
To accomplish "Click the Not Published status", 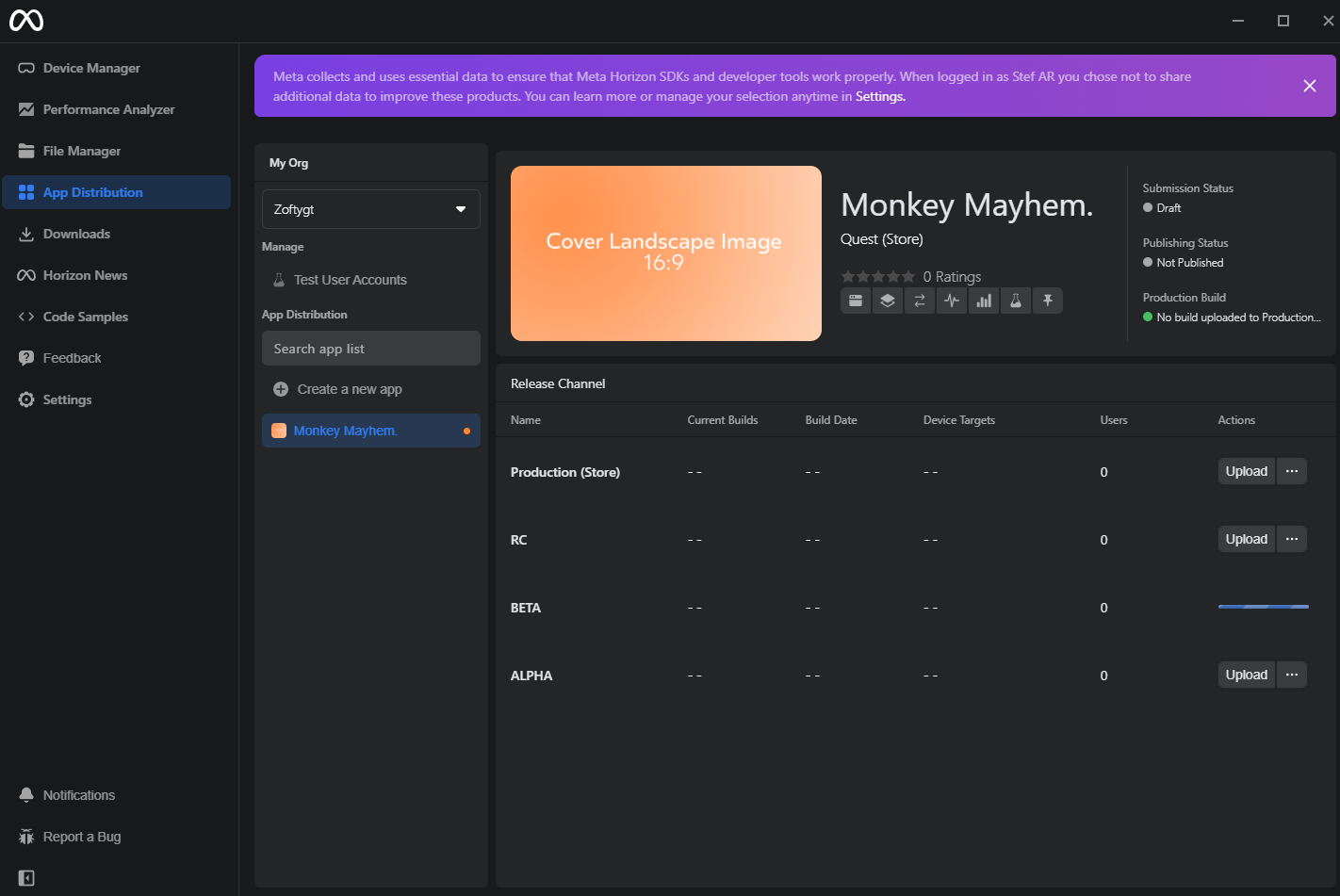I will click(1184, 263).
